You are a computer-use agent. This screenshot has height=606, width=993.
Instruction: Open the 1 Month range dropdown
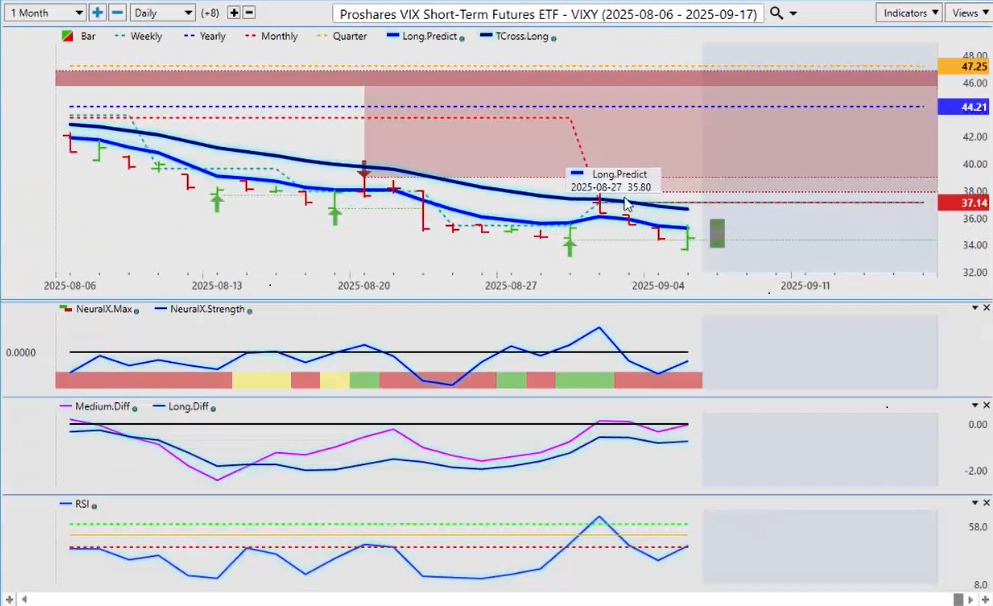point(46,13)
